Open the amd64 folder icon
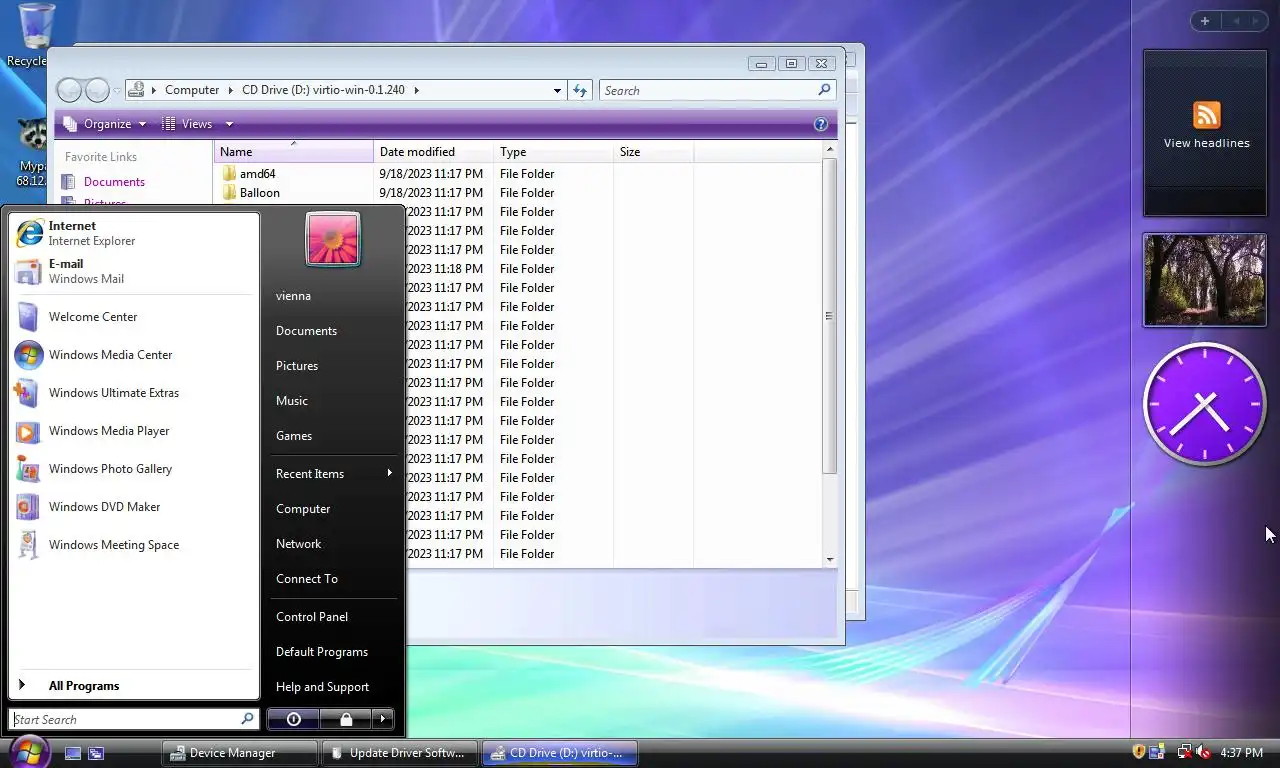Viewport: 1280px width, 768px height. click(x=229, y=174)
